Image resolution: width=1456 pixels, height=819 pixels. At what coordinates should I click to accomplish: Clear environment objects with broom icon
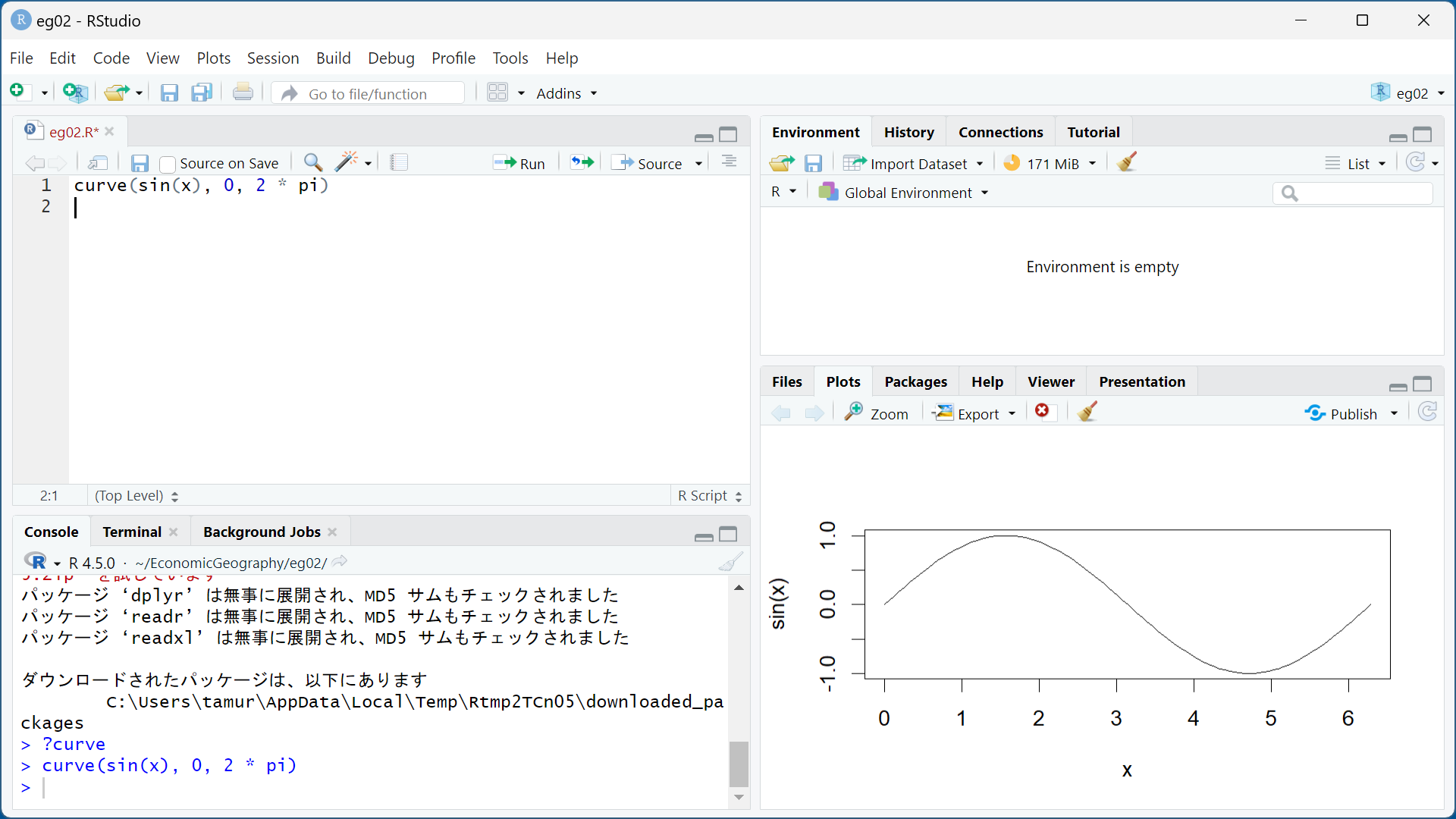(x=1127, y=162)
